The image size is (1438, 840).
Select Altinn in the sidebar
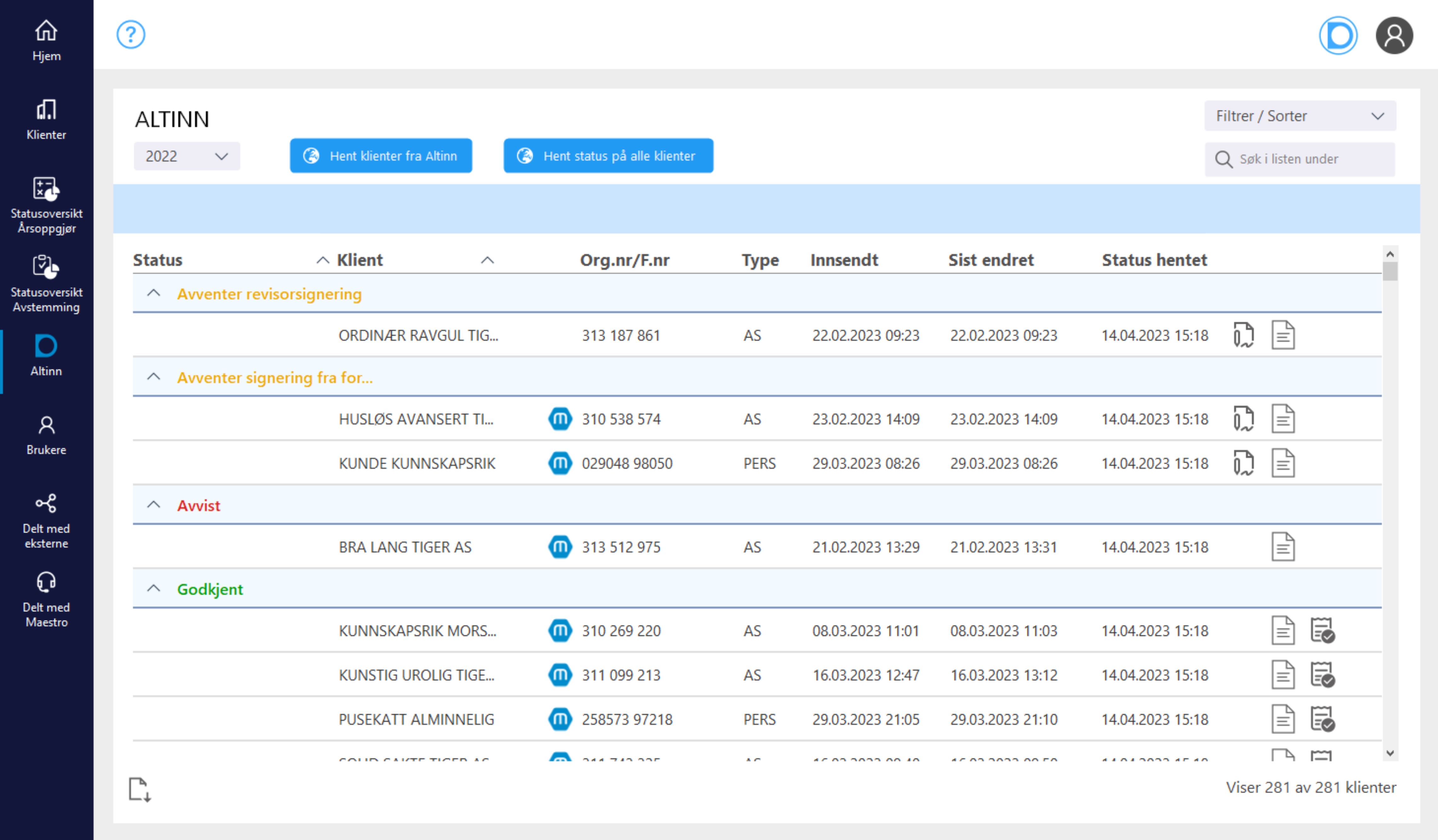pyautogui.click(x=46, y=355)
